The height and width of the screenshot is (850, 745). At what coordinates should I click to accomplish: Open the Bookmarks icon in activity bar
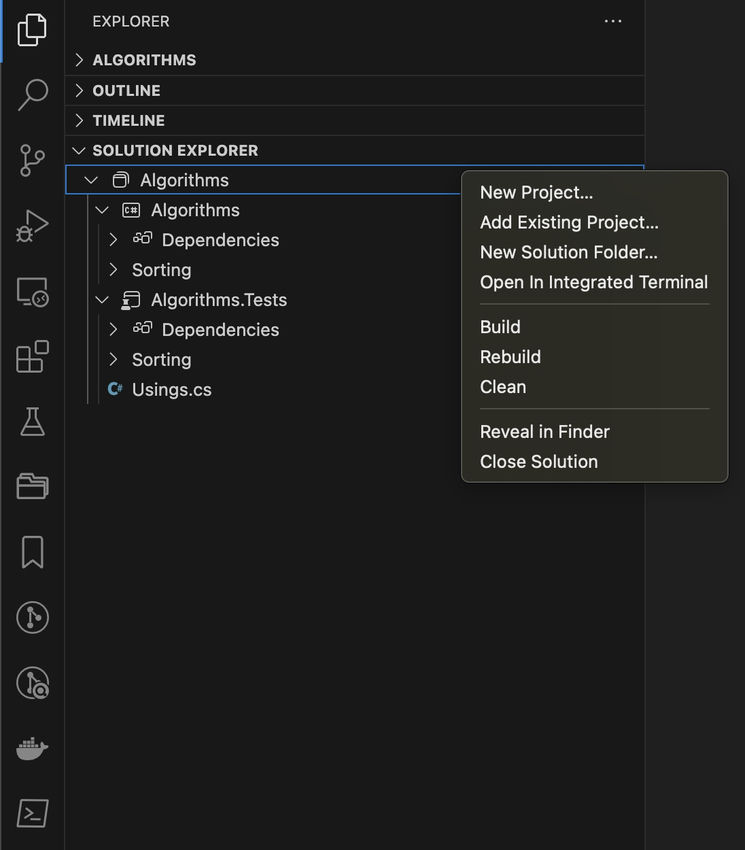[x=32, y=552]
